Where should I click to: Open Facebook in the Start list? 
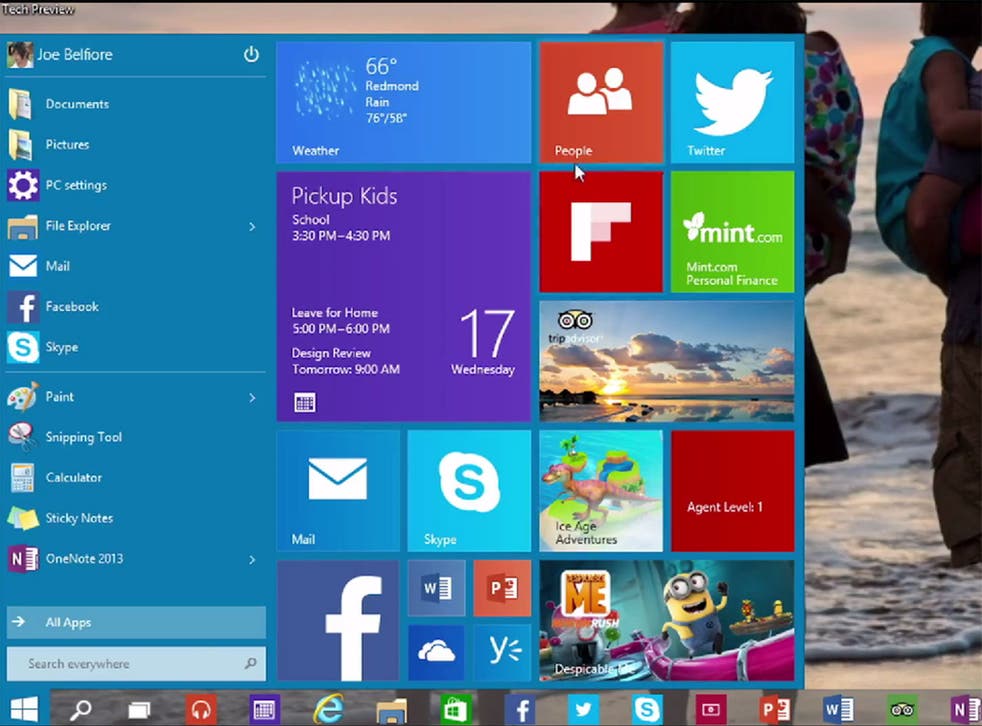coord(136,307)
